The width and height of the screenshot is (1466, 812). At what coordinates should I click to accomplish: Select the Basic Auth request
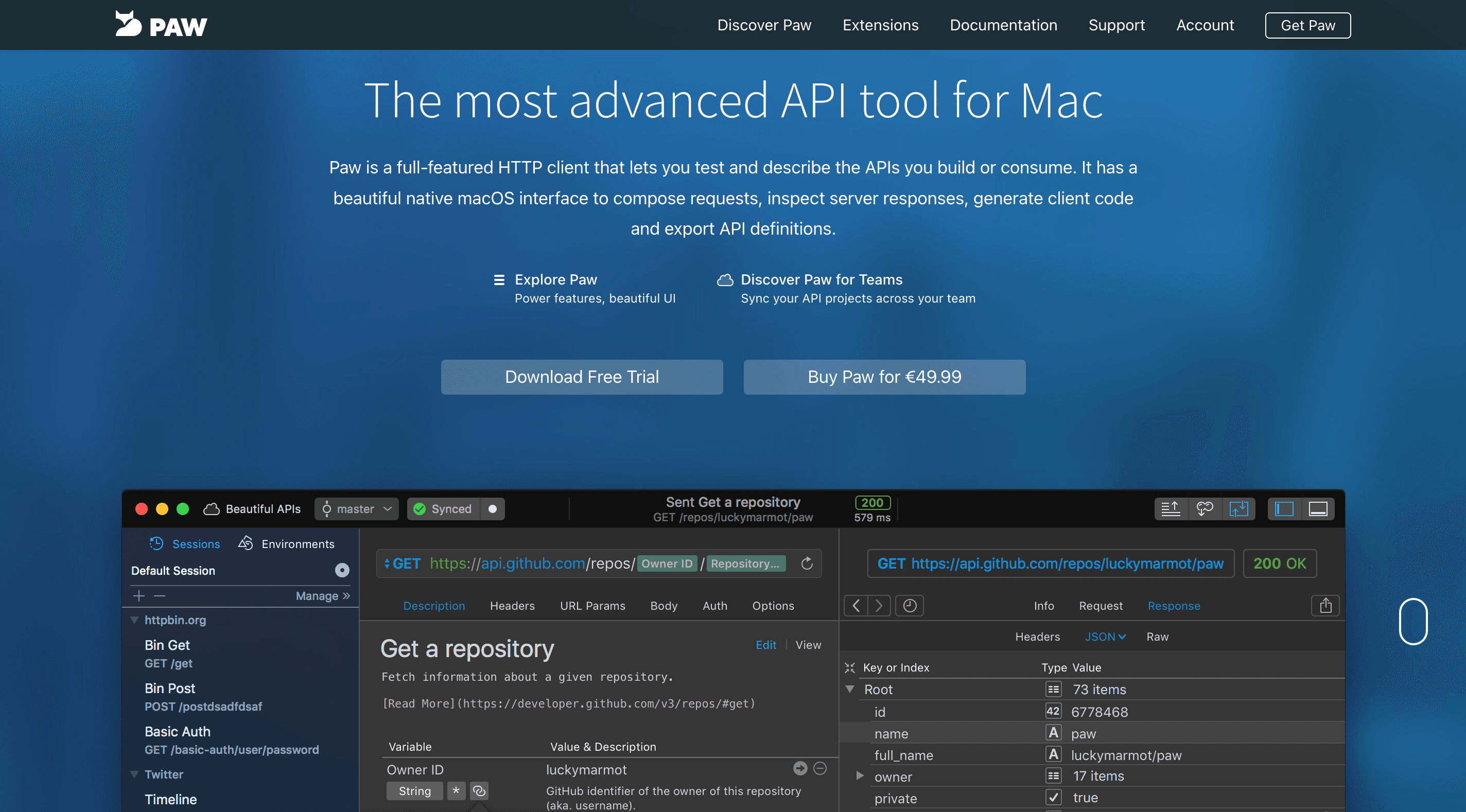[x=231, y=740]
